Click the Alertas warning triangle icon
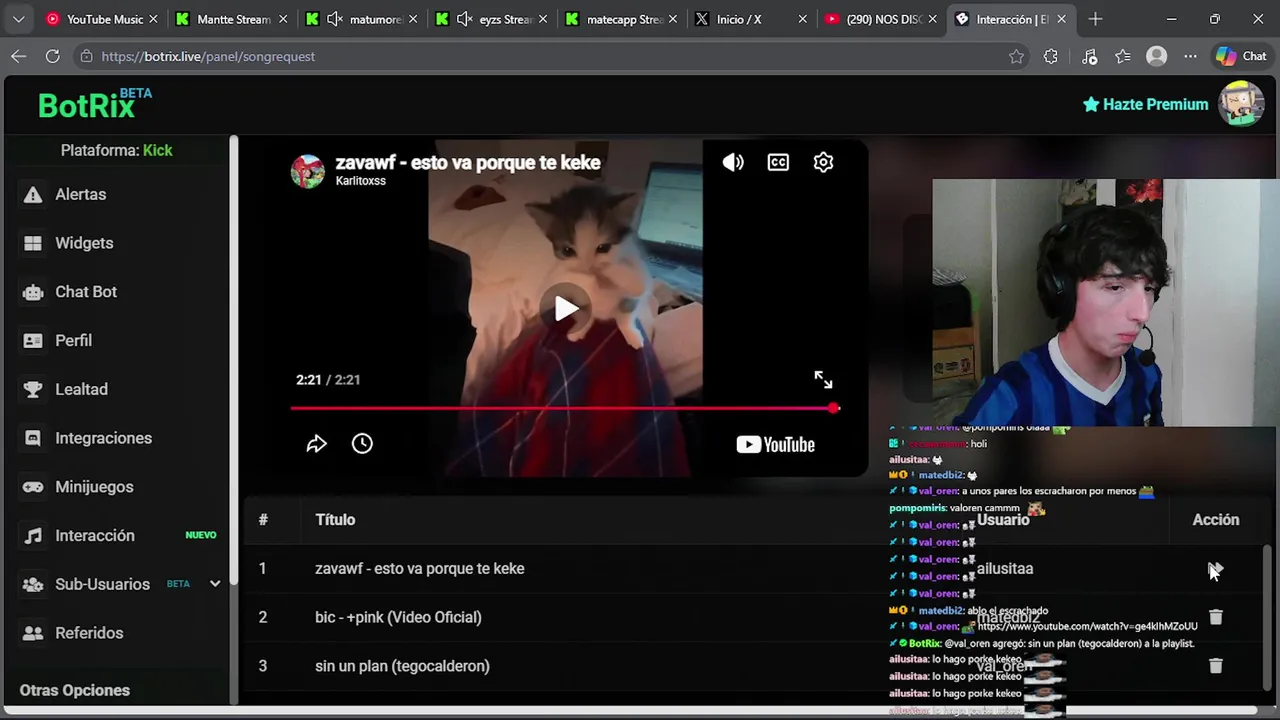 click(x=33, y=194)
